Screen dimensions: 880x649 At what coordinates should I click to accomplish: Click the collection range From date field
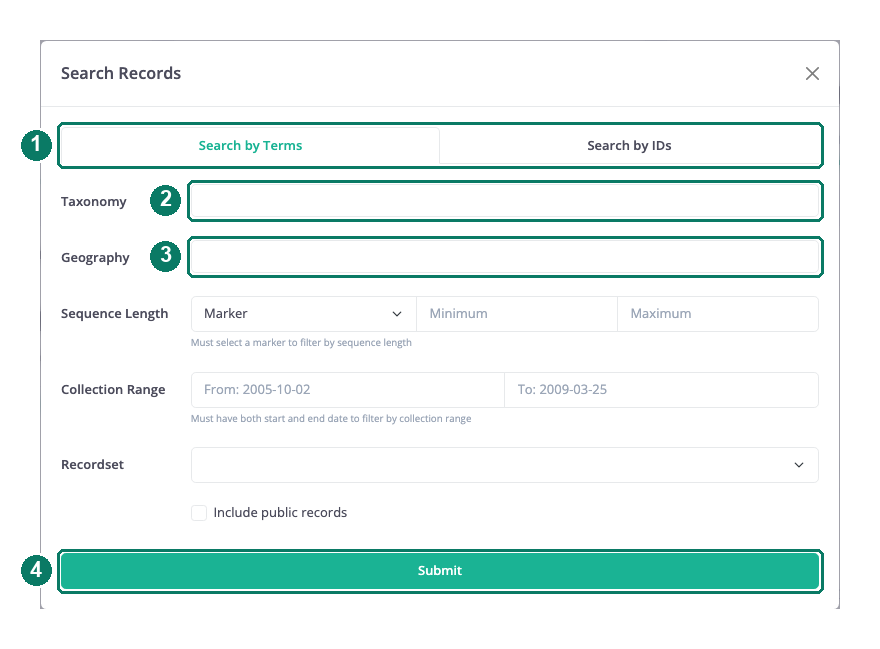pyautogui.click(x=348, y=390)
